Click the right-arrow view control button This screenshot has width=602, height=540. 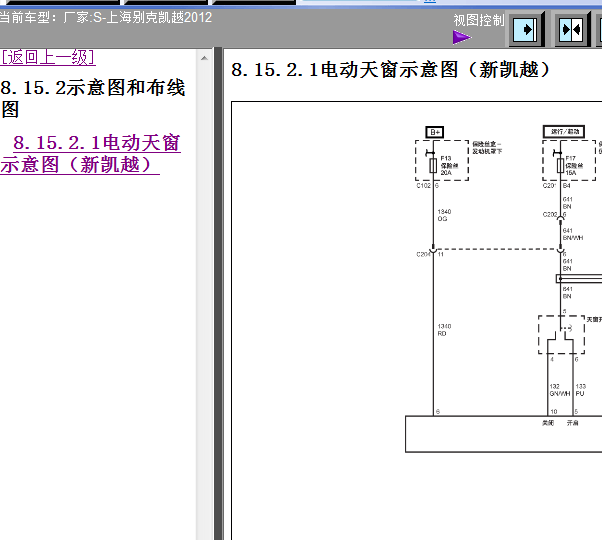tap(526, 30)
